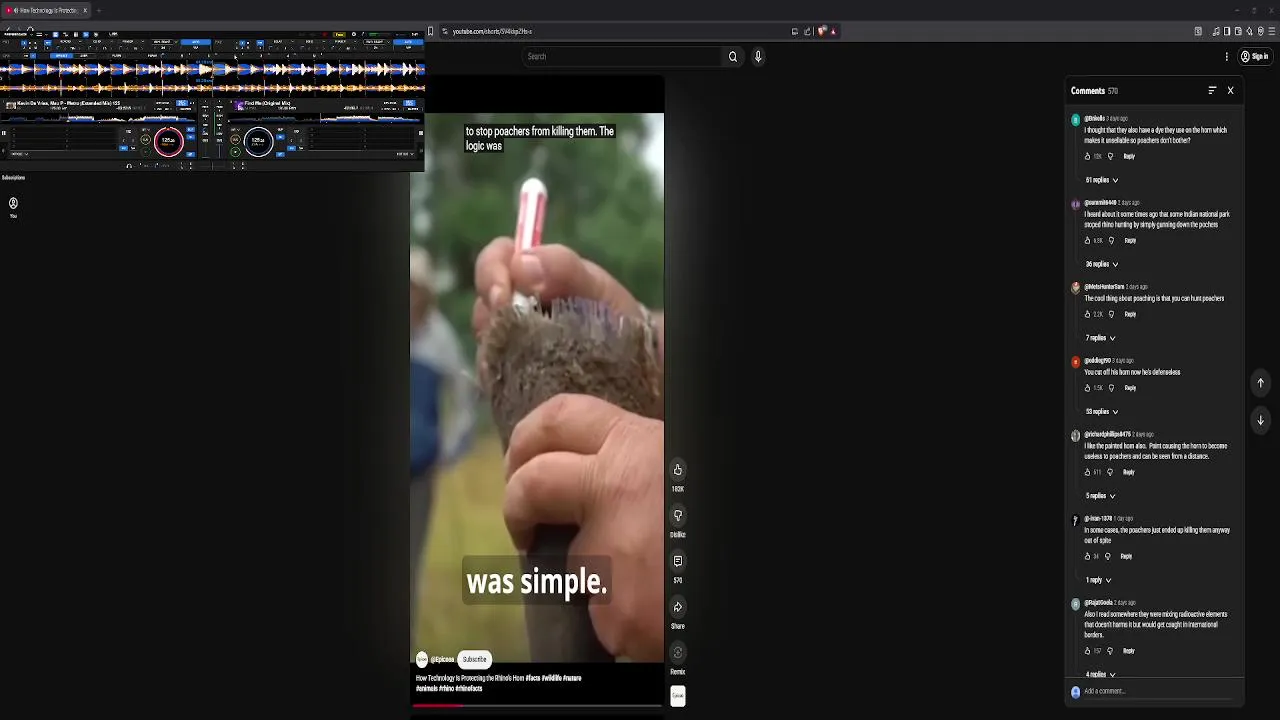Like the radioactive elements comment
The width and height of the screenshot is (1280, 720).
pyautogui.click(x=1088, y=651)
